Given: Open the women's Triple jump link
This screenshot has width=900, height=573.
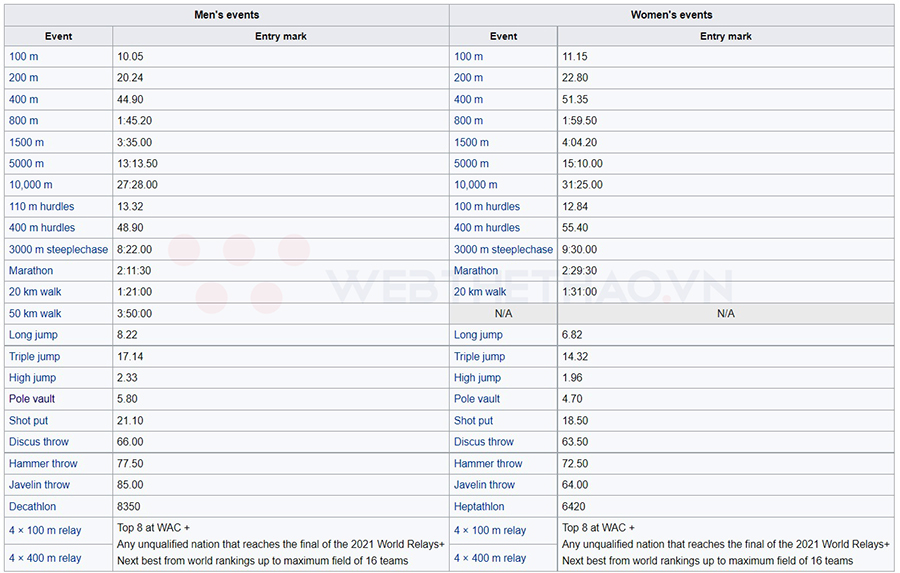Looking at the screenshot, I should pos(479,357).
